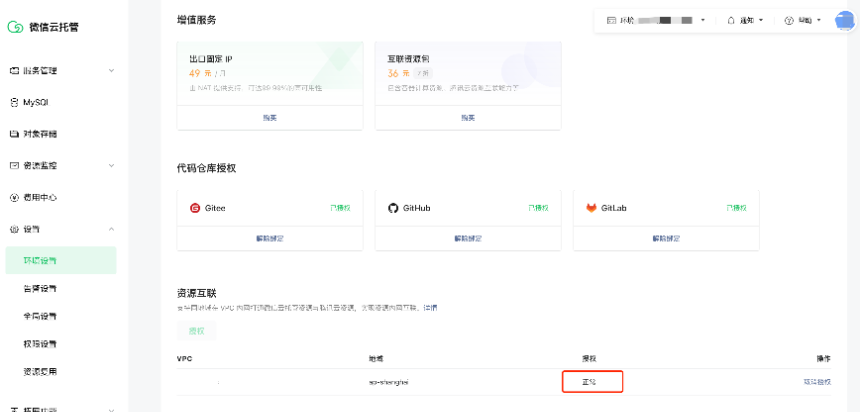Open 权限设置 submenu item
The width and height of the screenshot is (860, 412).
coord(40,344)
